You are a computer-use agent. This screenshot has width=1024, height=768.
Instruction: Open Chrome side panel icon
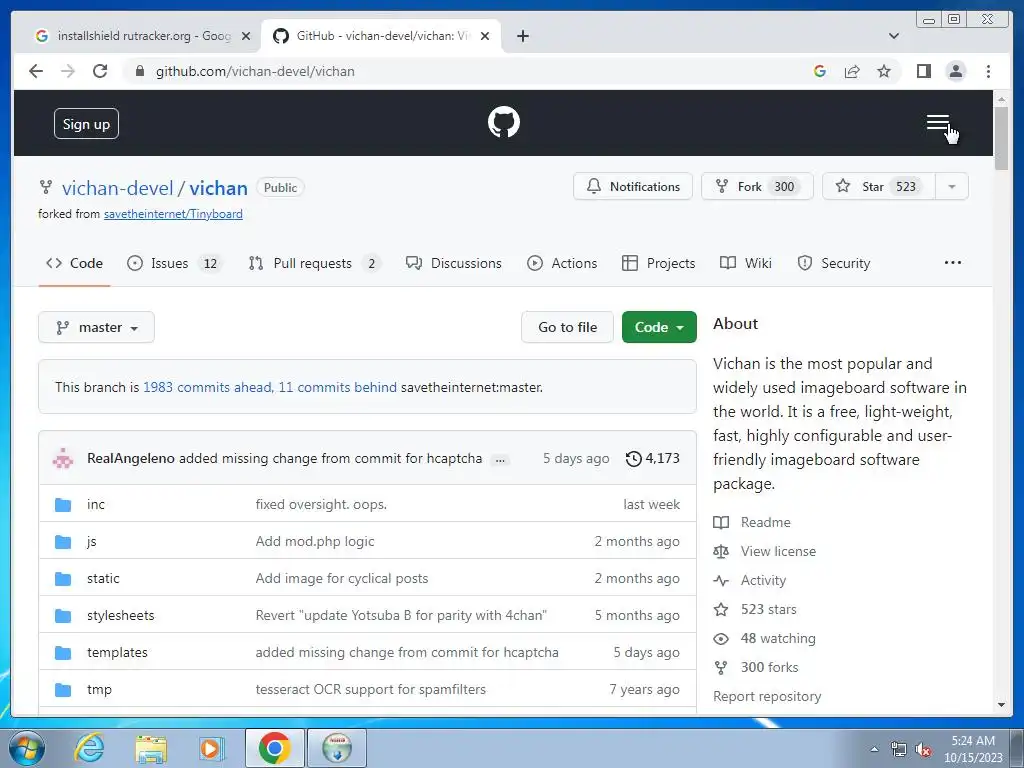coord(923,71)
